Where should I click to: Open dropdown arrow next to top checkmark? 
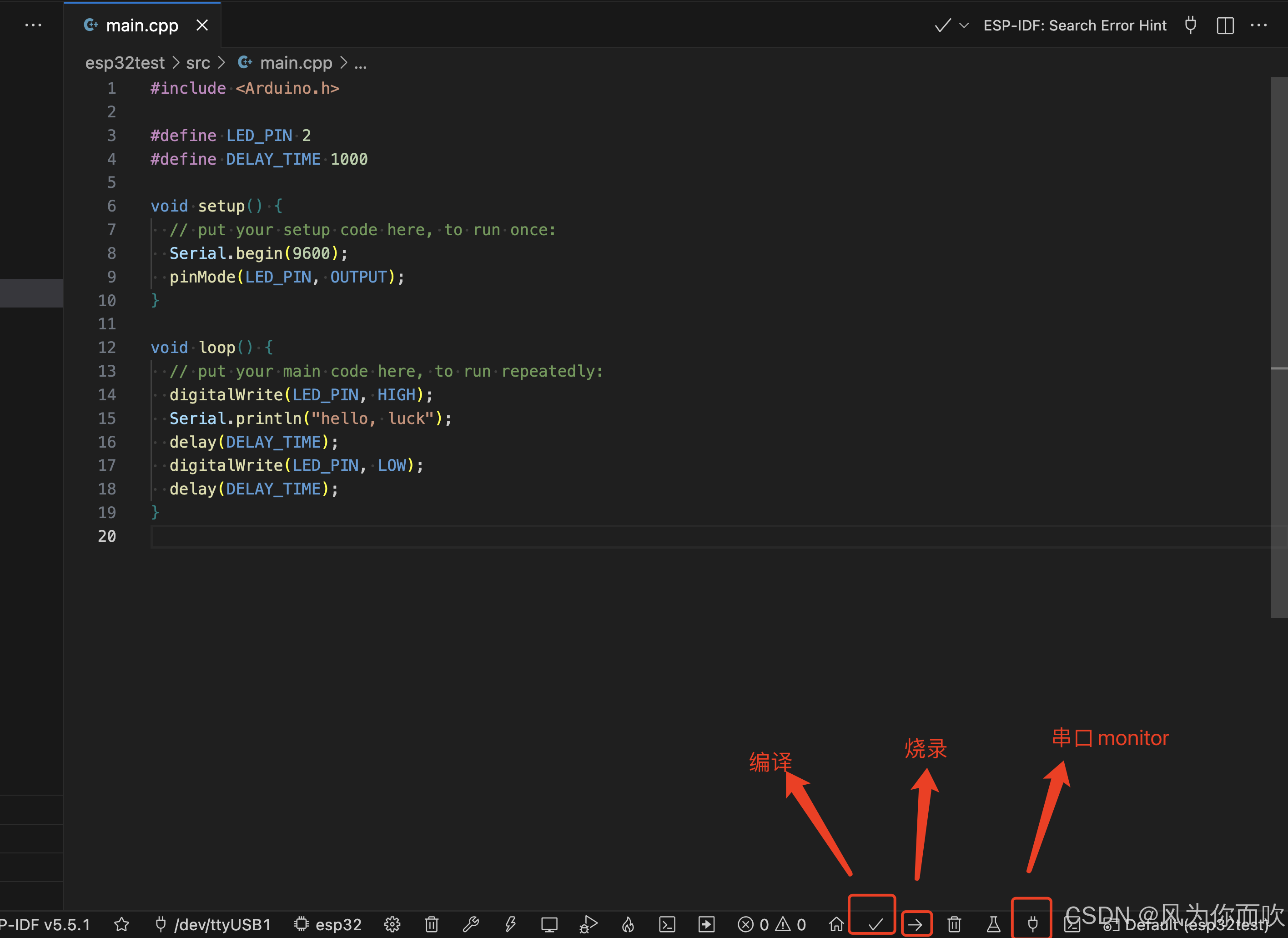click(x=964, y=25)
